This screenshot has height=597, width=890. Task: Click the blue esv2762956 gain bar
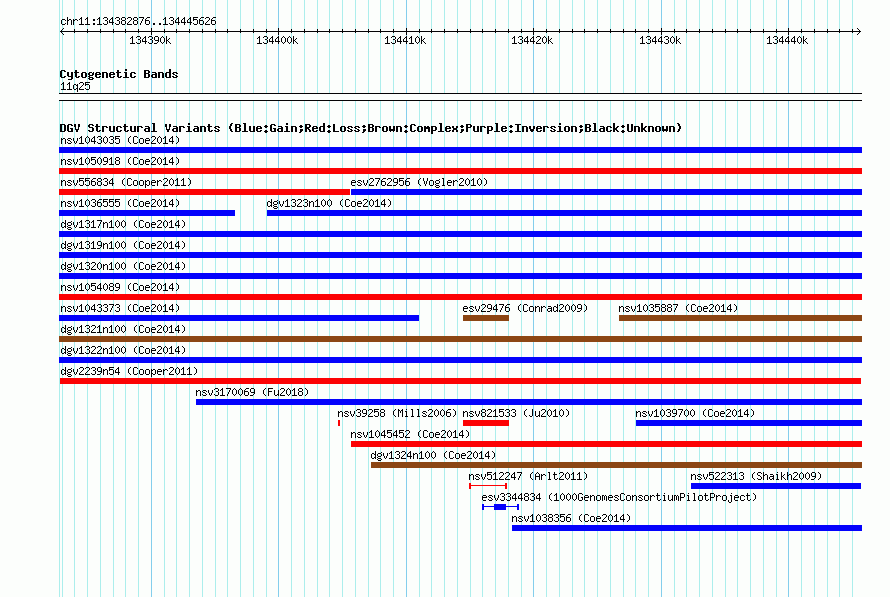606,192
